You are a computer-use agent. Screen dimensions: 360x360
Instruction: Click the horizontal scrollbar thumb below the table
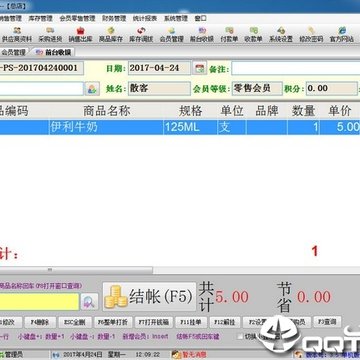click(76, 270)
